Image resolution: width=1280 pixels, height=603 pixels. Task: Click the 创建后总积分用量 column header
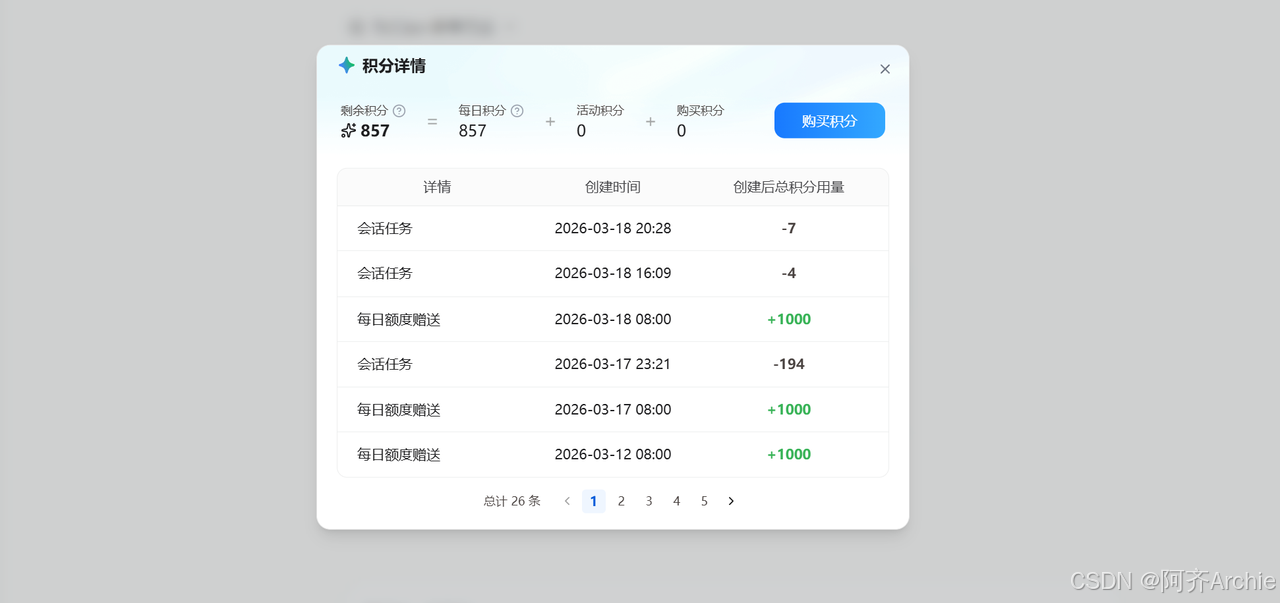pyautogui.click(x=789, y=187)
